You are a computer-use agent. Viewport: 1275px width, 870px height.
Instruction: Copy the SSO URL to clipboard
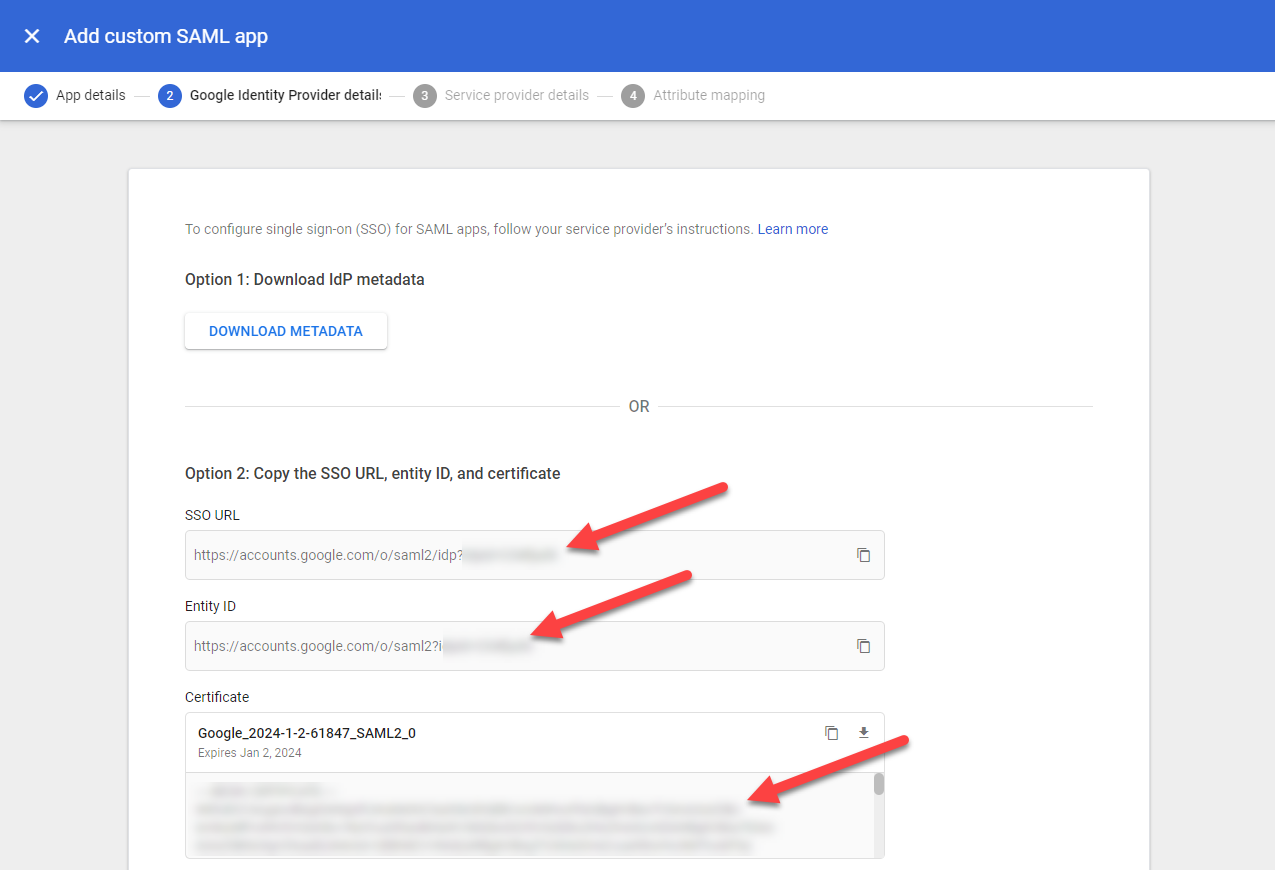[864, 555]
